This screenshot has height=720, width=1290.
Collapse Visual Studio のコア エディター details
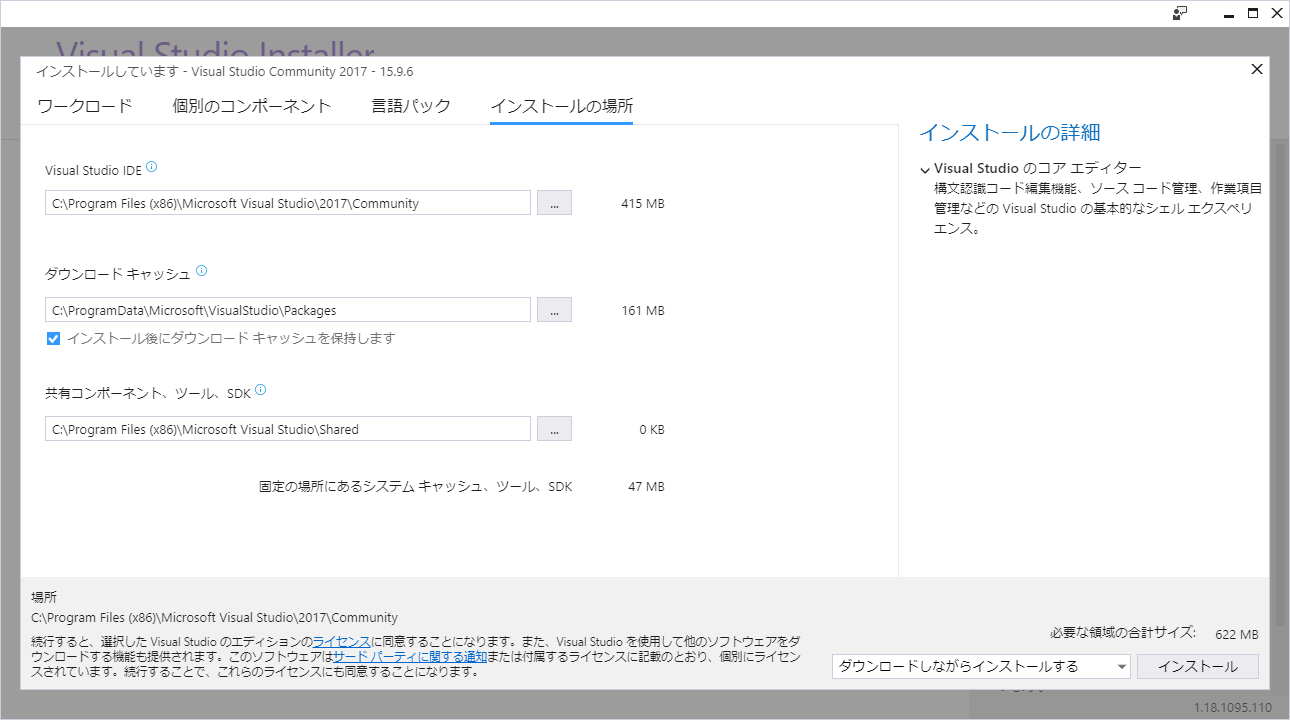[x=925, y=170]
